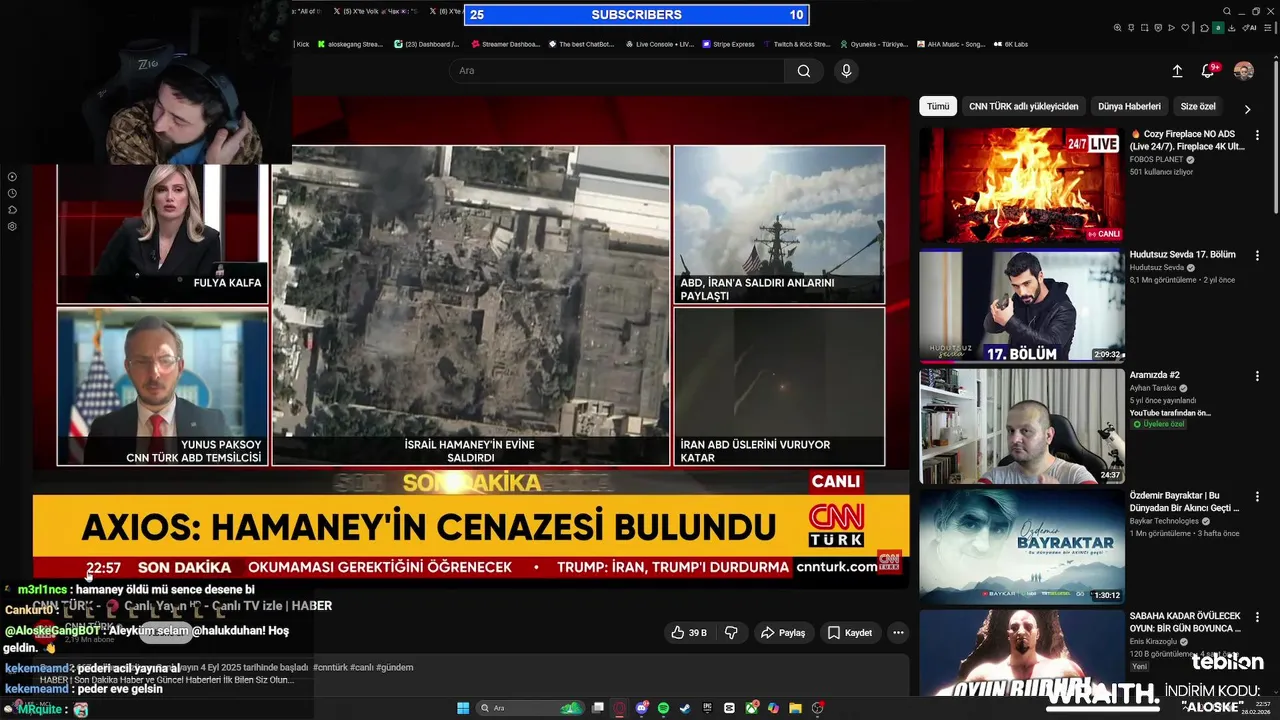Screen dimensions: 1280x720
Task: Click the browser toolbar zoom magnifier icon
Action: (1117, 28)
